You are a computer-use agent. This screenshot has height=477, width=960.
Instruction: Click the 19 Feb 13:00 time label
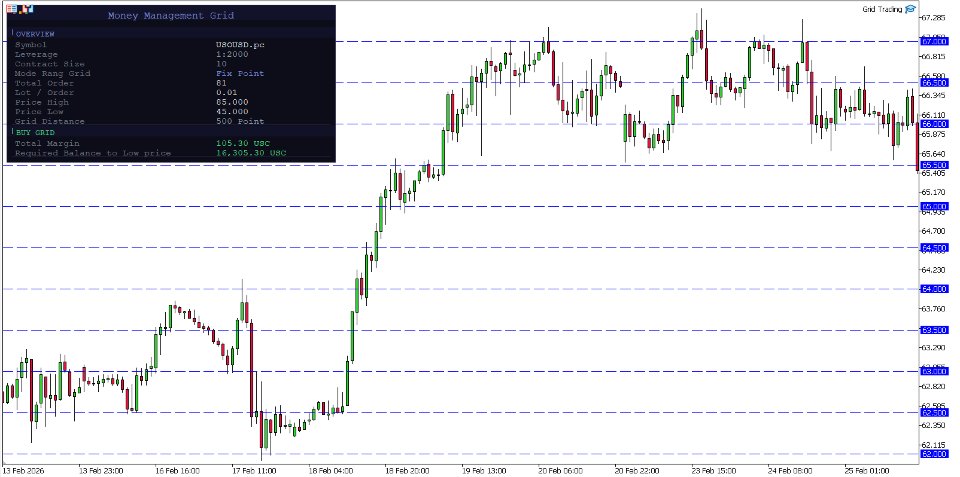(x=484, y=471)
